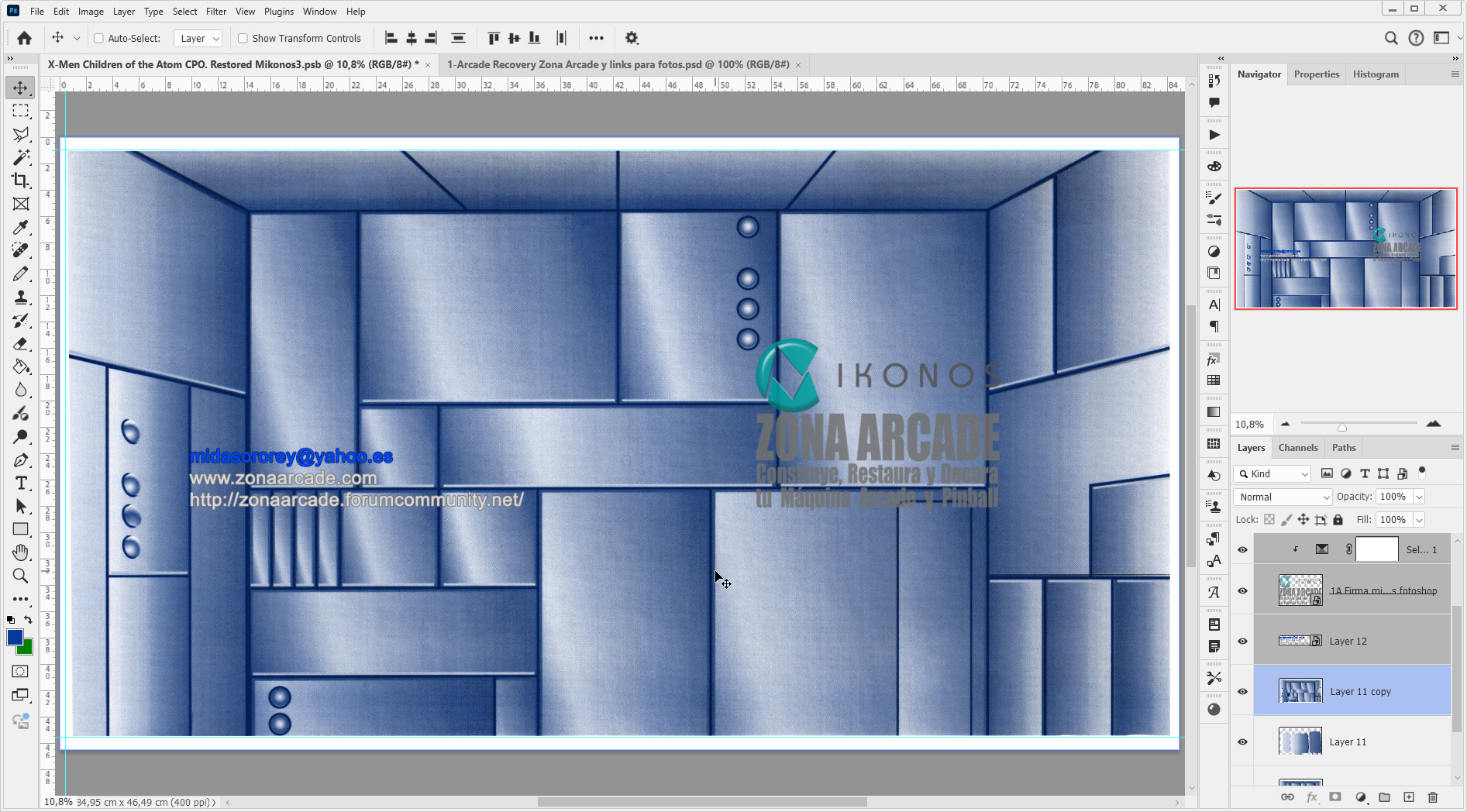Screen dimensions: 1467x812
Task: Pick the Frame tool
Action: (x=20, y=204)
